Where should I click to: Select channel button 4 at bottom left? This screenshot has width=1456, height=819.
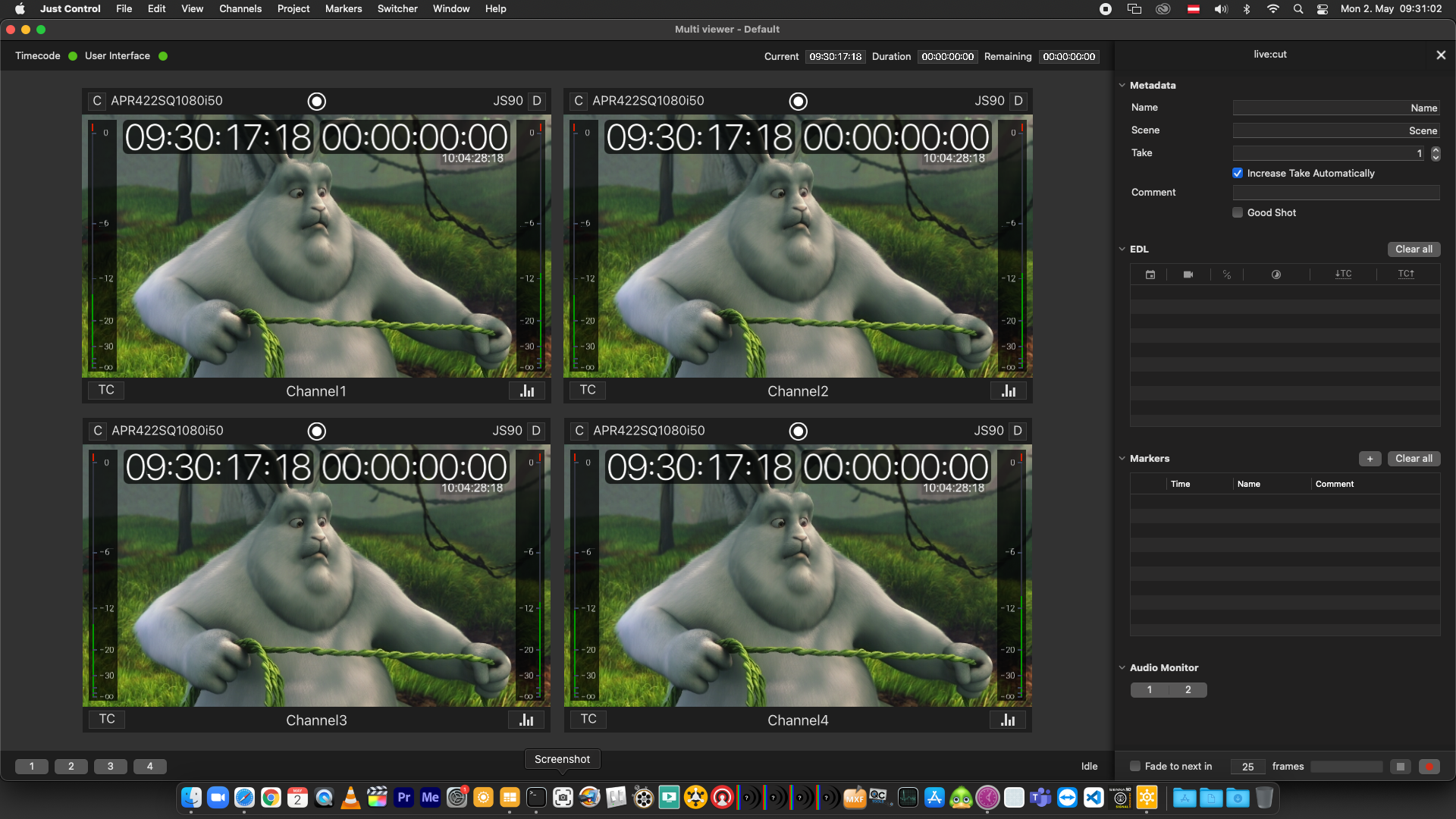click(150, 766)
